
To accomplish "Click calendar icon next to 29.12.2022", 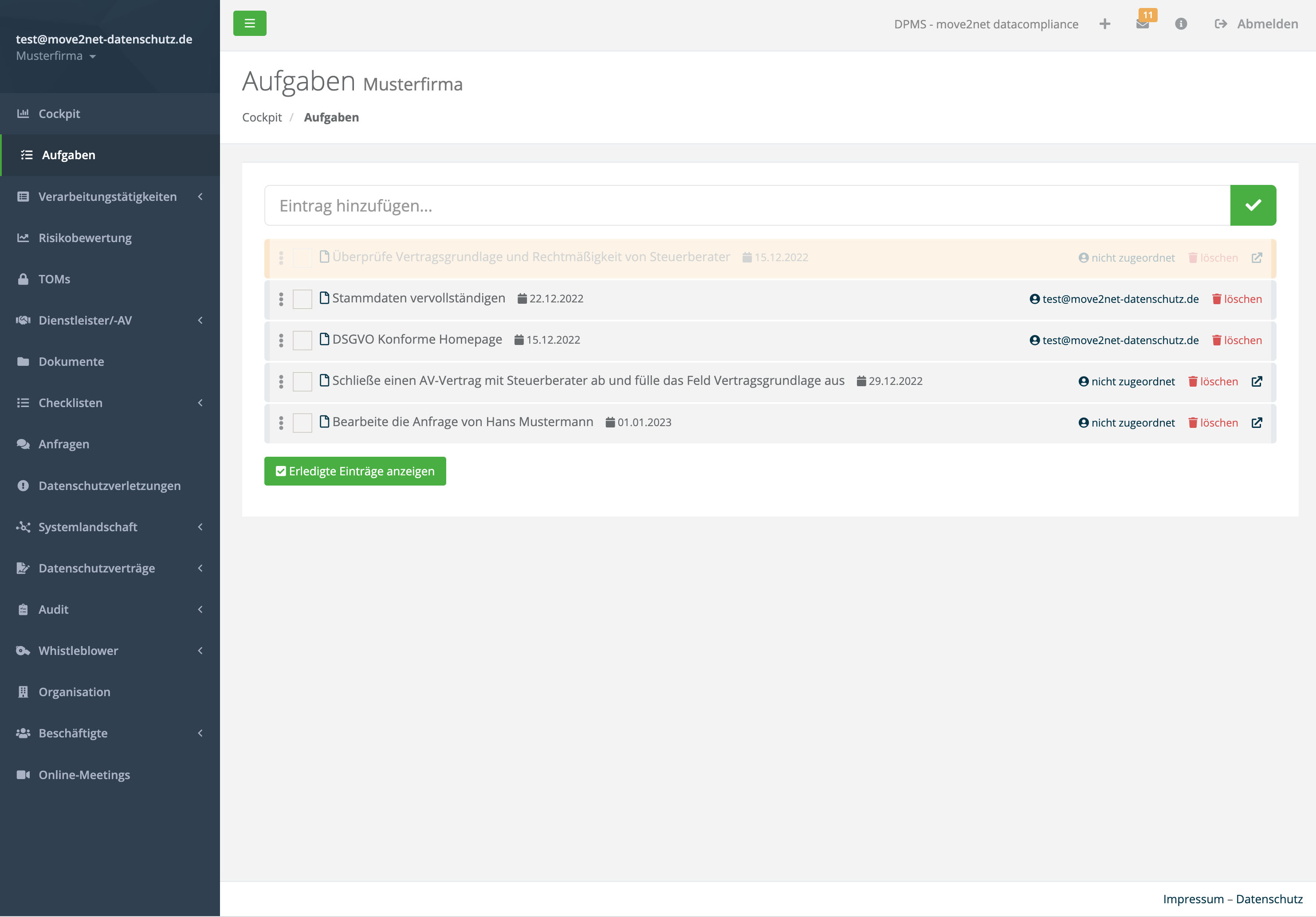I will 861,381.
